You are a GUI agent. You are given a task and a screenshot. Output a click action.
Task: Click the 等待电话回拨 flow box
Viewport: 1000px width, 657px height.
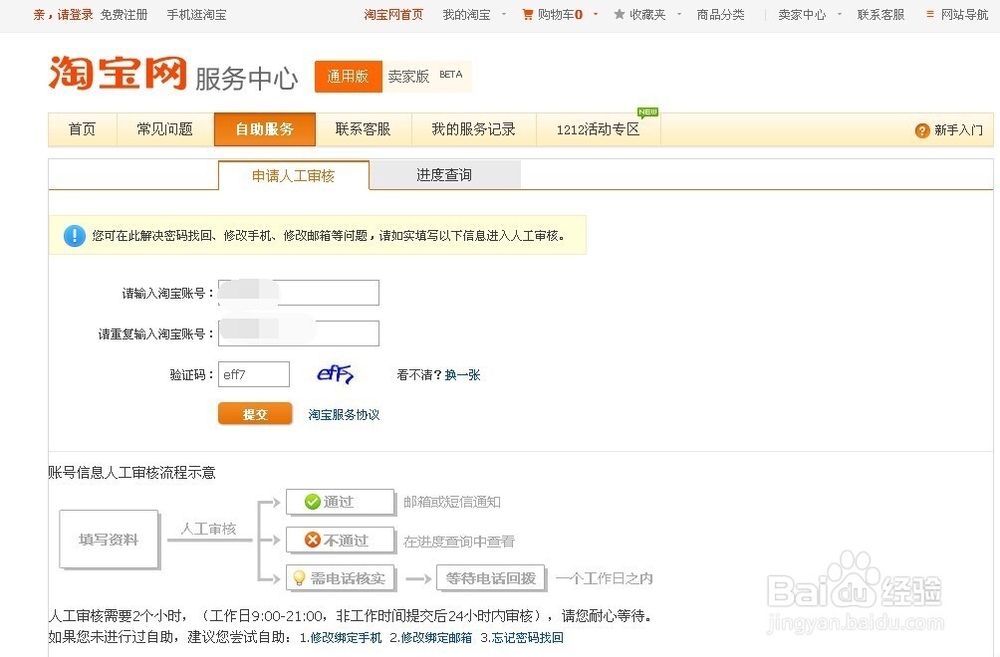click(x=490, y=578)
